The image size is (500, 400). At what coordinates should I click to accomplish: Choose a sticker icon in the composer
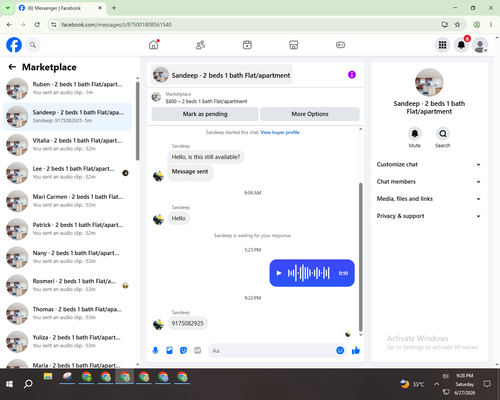coord(183,350)
